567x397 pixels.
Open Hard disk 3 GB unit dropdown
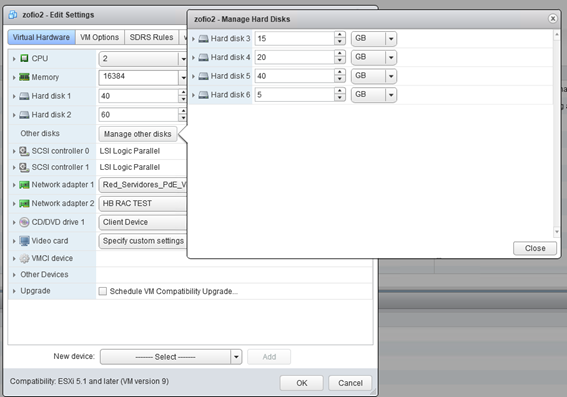point(391,38)
